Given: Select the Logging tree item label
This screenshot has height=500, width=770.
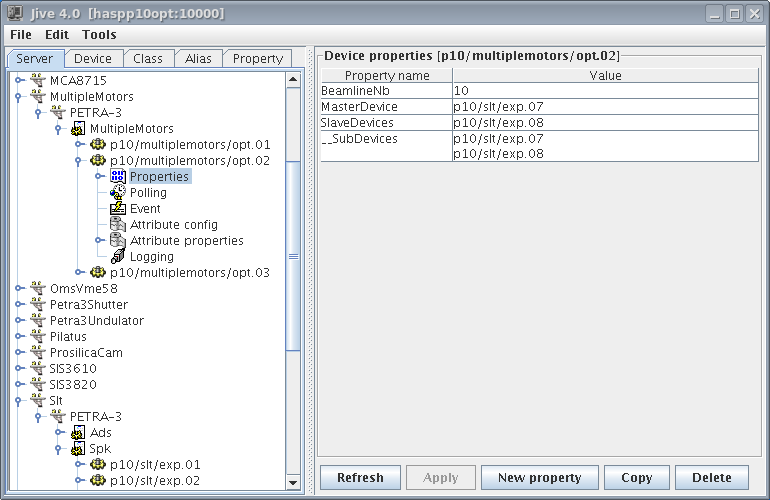Looking at the screenshot, I should tap(152, 256).
